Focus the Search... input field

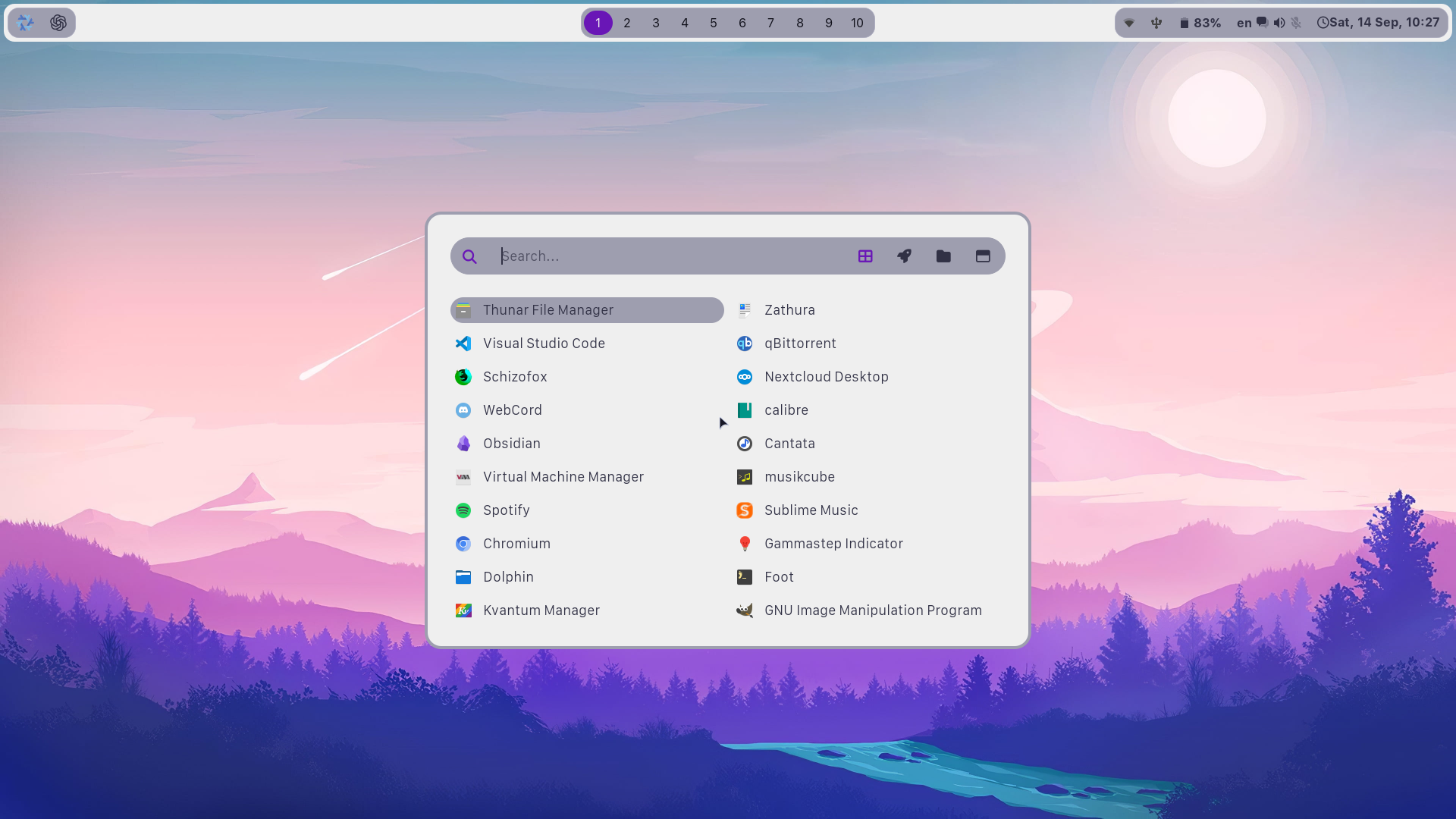pos(671,256)
